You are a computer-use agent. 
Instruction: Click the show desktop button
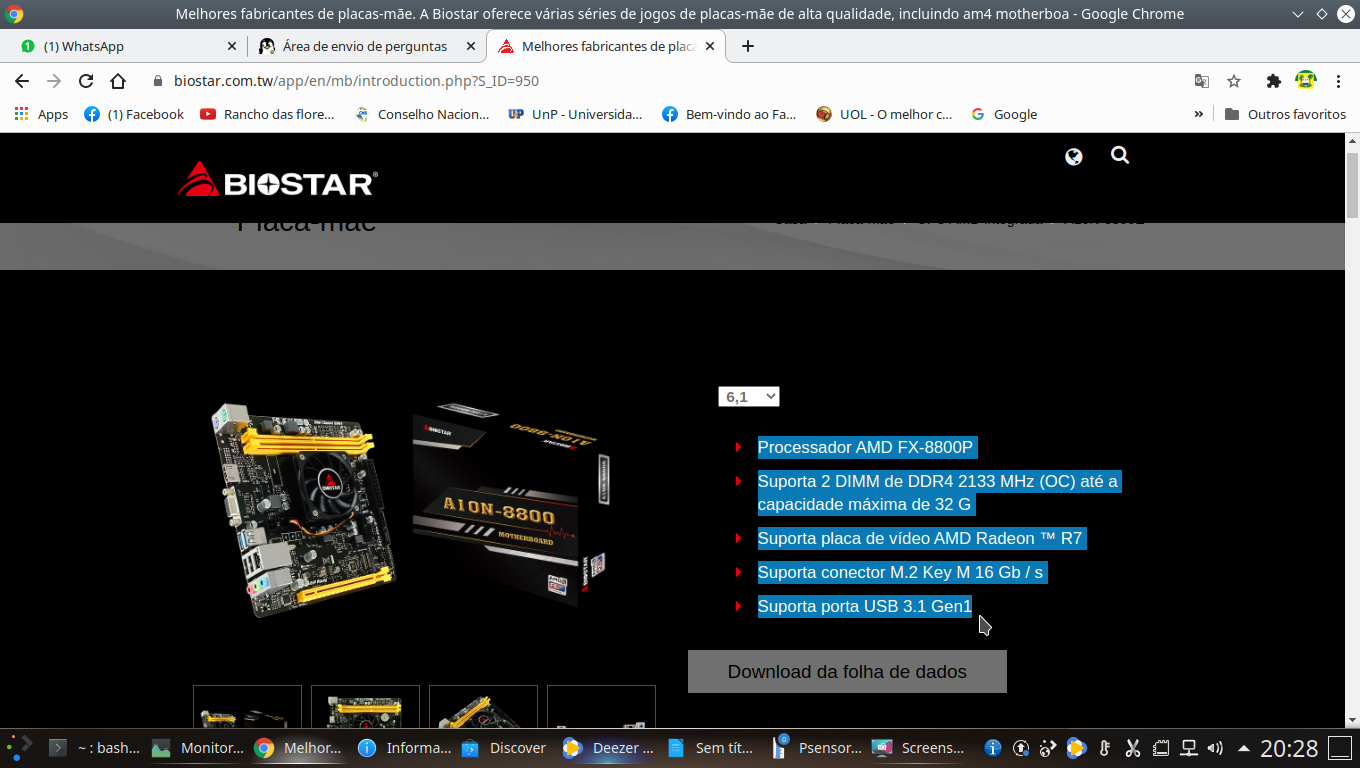[1340, 747]
